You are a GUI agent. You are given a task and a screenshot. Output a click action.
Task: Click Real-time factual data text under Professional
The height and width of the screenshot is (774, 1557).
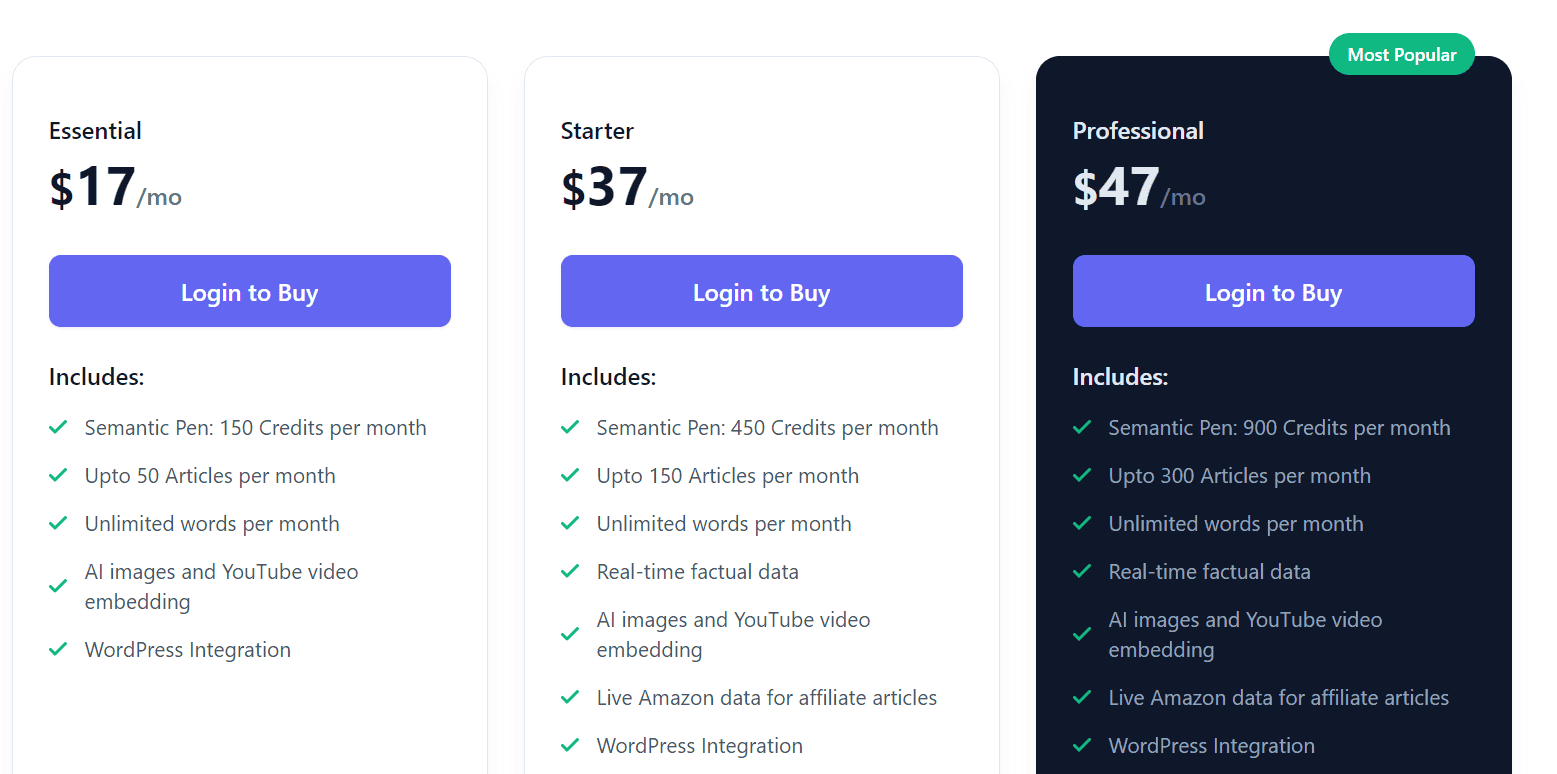(1209, 571)
